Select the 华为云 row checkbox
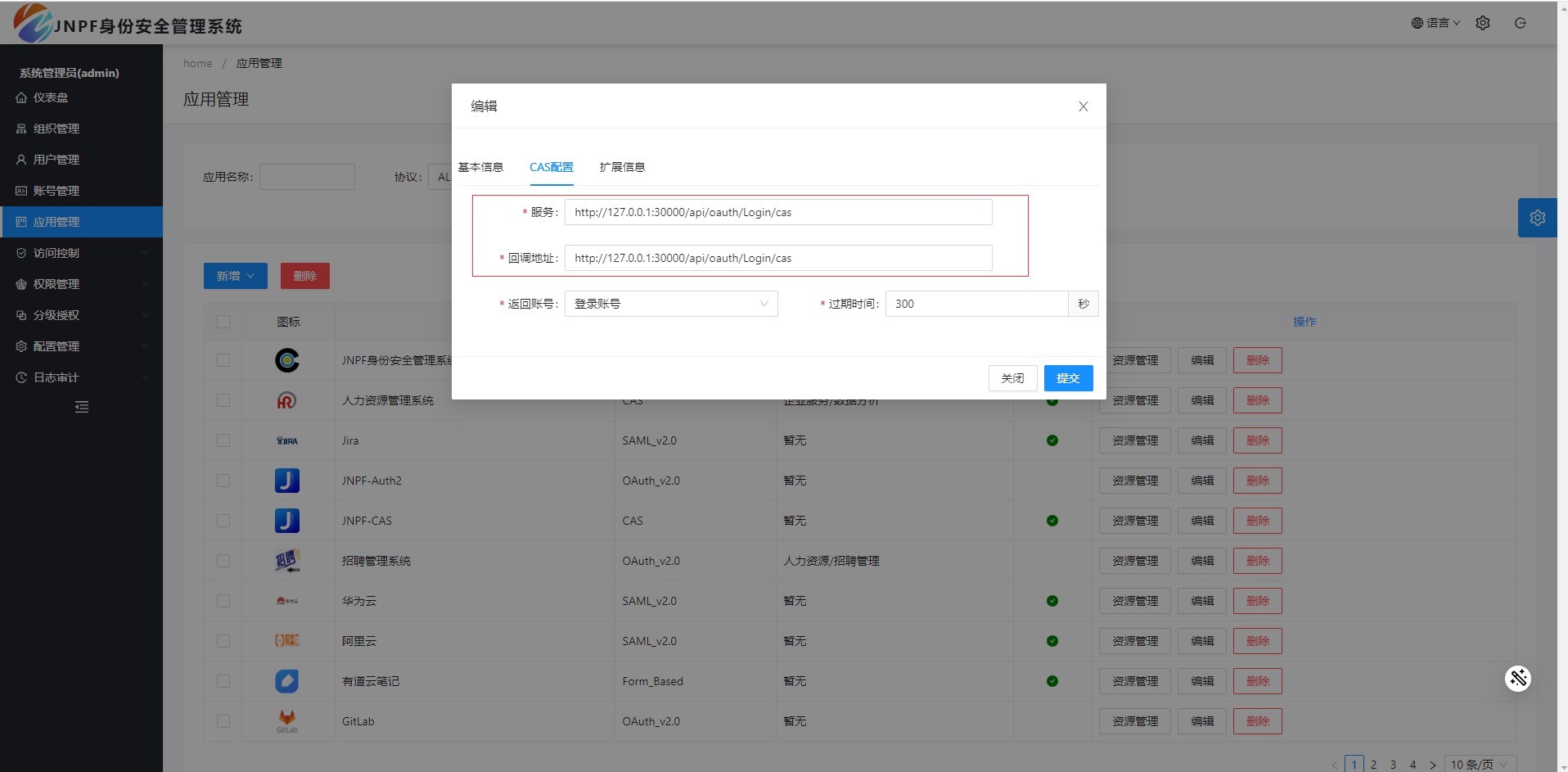This screenshot has width=1568, height=772. click(223, 601)
